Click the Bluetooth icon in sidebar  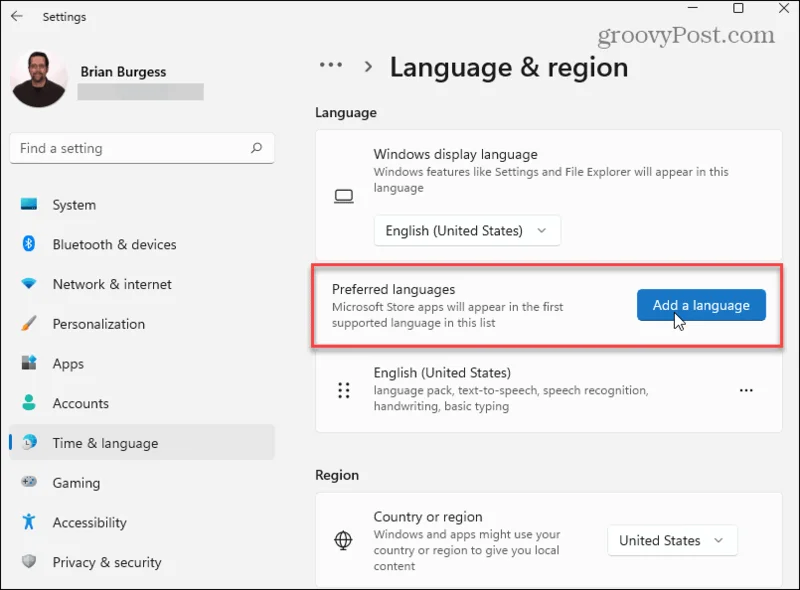pyautogui.click(x=29, y=244)
